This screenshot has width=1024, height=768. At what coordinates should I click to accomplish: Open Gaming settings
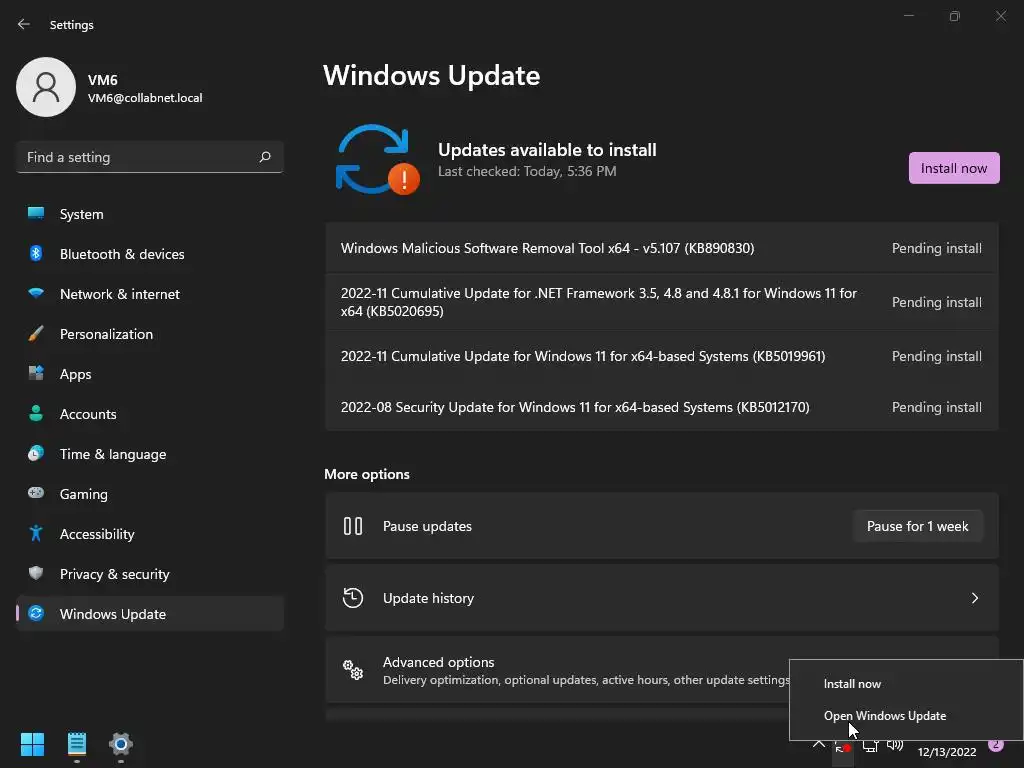click(x=150, y=494)
